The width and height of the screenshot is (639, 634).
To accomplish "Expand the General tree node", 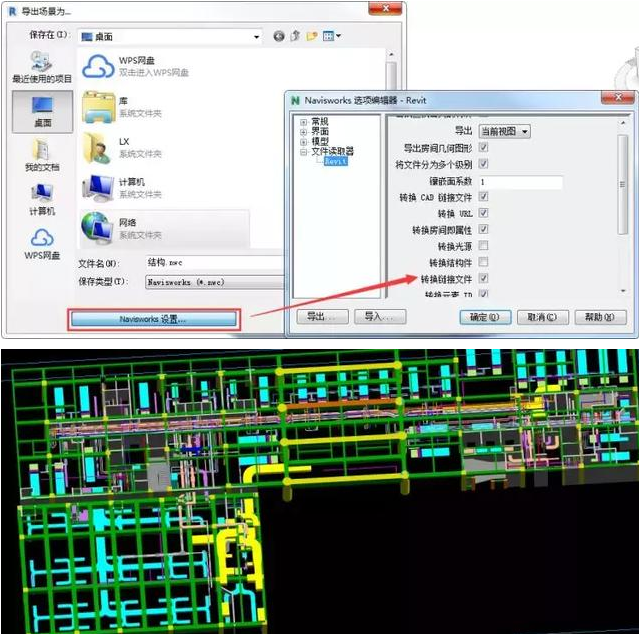I will [303, 121].
